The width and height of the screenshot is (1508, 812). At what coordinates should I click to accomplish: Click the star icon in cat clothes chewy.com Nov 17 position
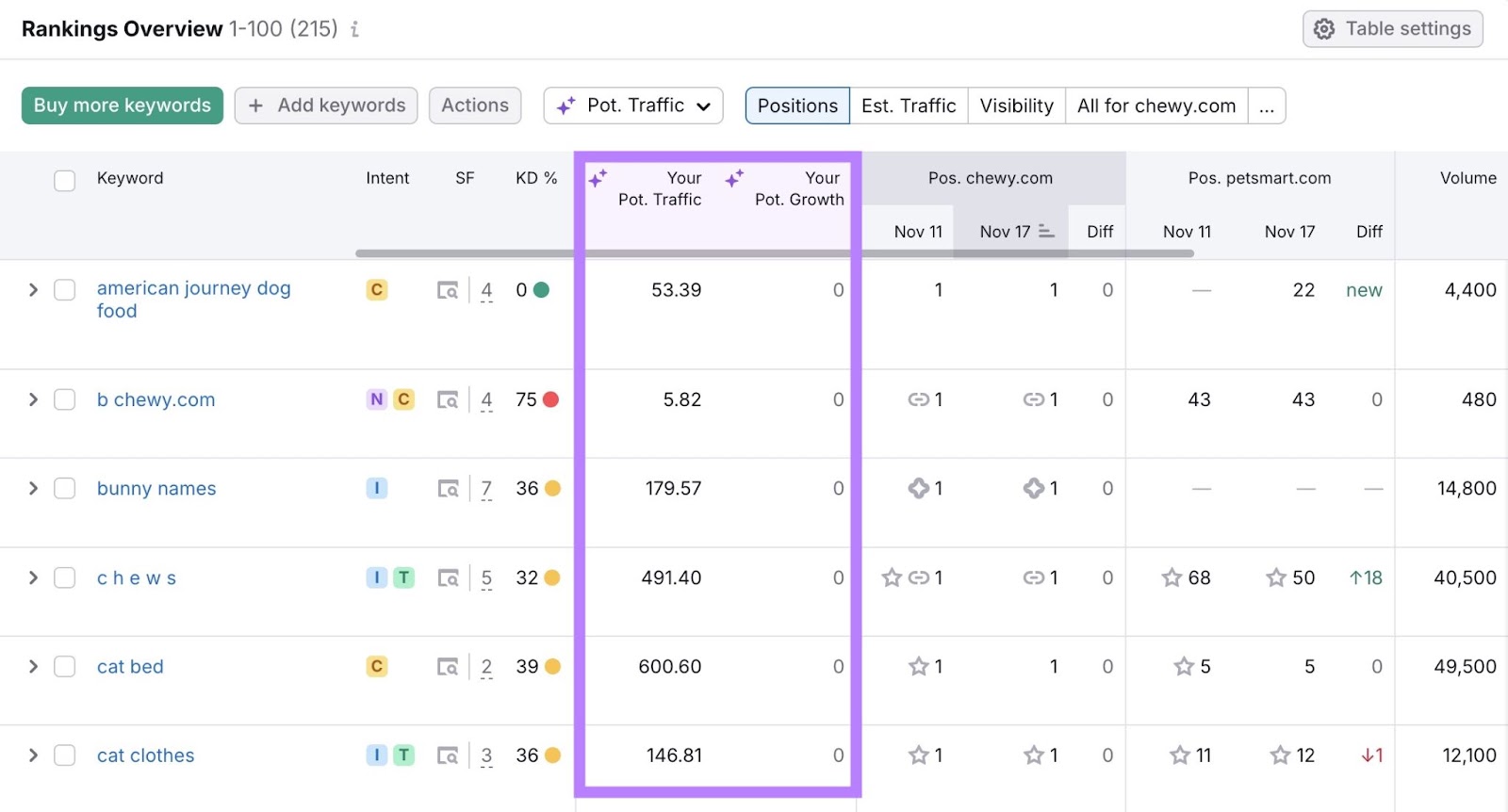[x=1034, y=755]
